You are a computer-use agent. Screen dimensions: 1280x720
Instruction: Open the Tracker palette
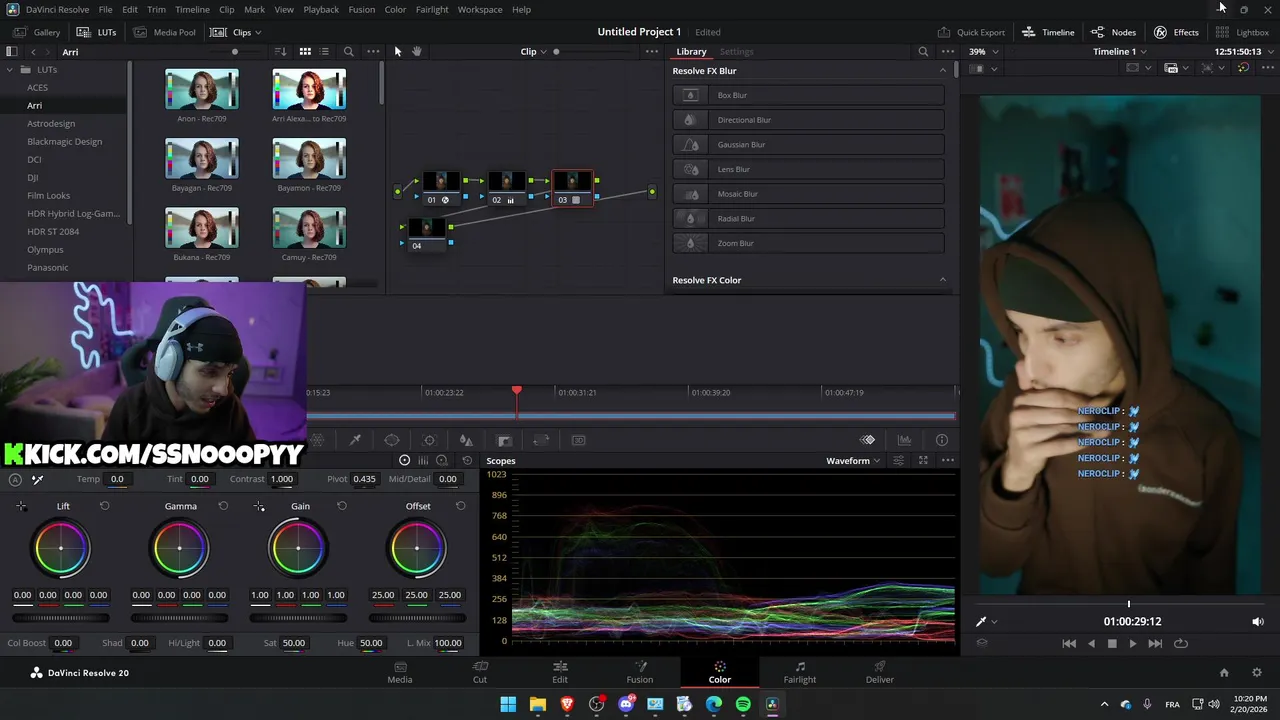pyautogui.click(x=429, y=440)
